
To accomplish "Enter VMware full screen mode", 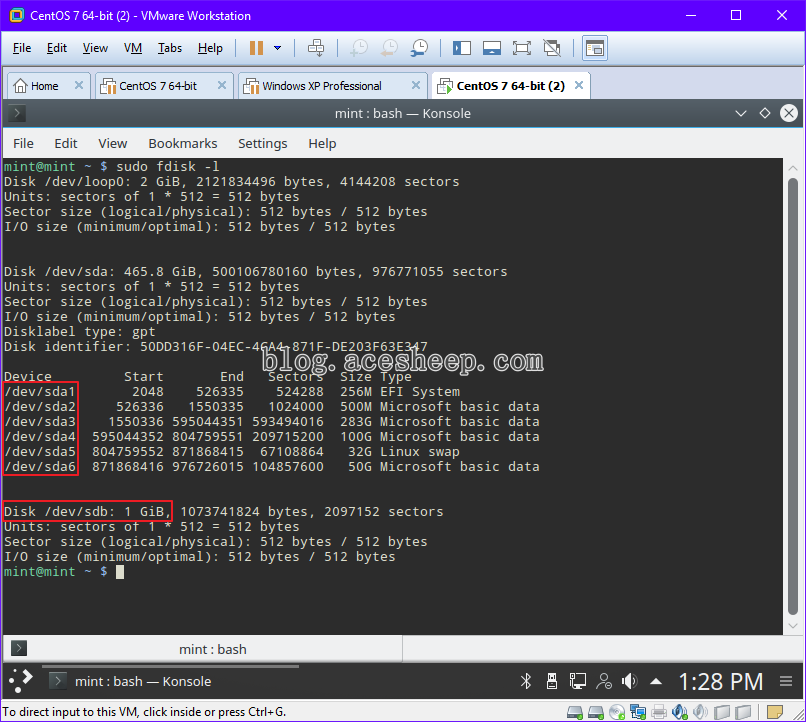I will tap(522, 48).
